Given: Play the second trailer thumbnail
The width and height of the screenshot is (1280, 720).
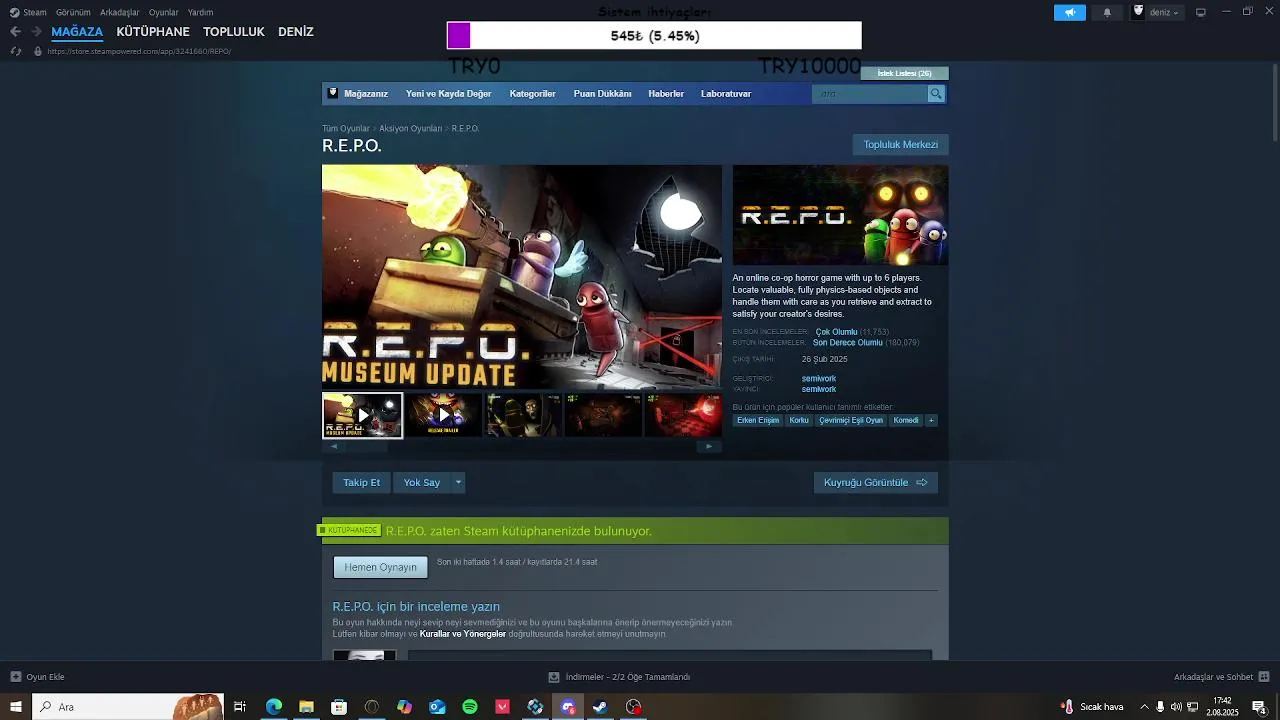Looking at the screenshot, I should tap(443, 415).
